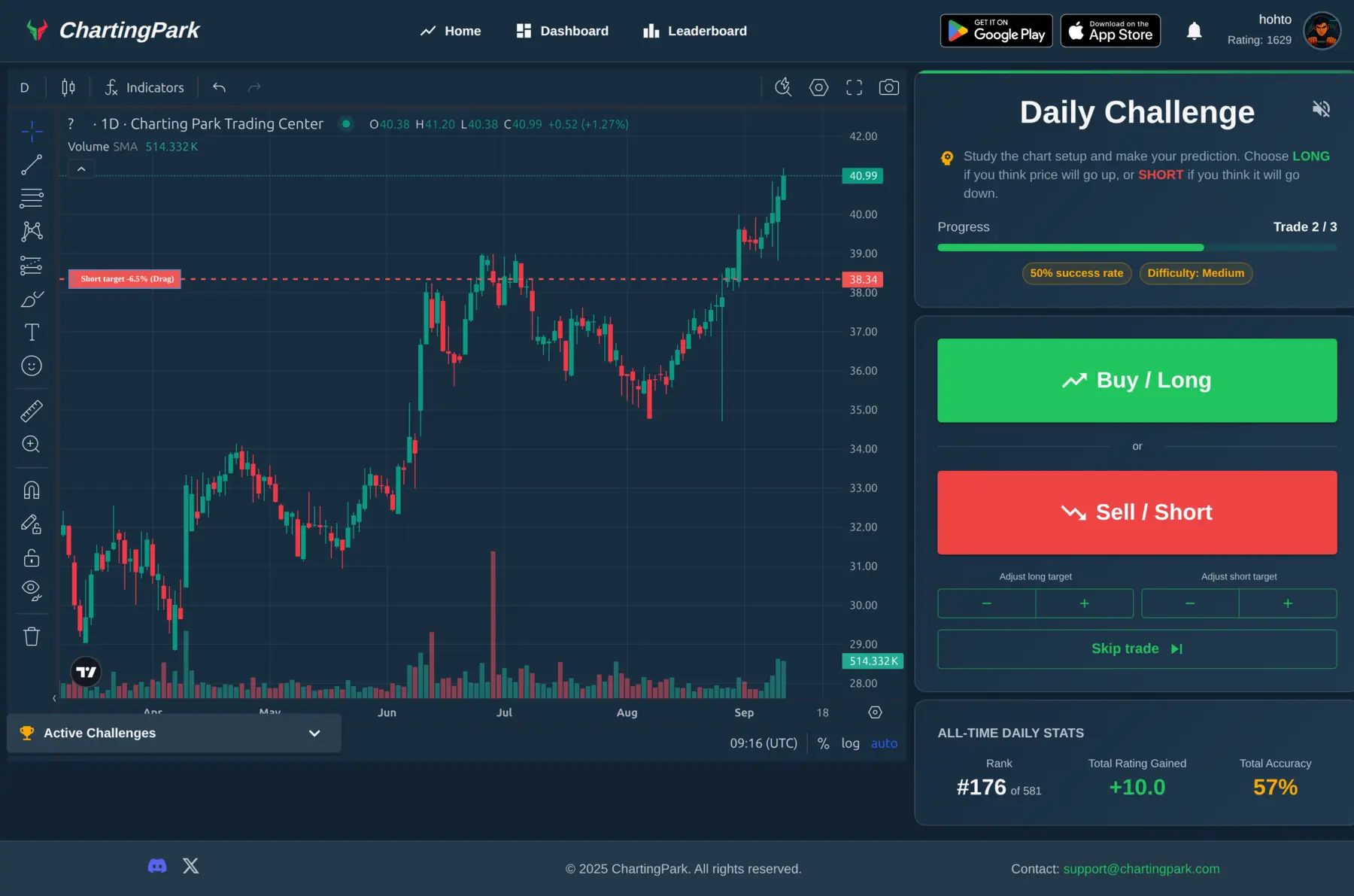Change the D timeframe interval
1354x896 pixels.
[25, 87]
